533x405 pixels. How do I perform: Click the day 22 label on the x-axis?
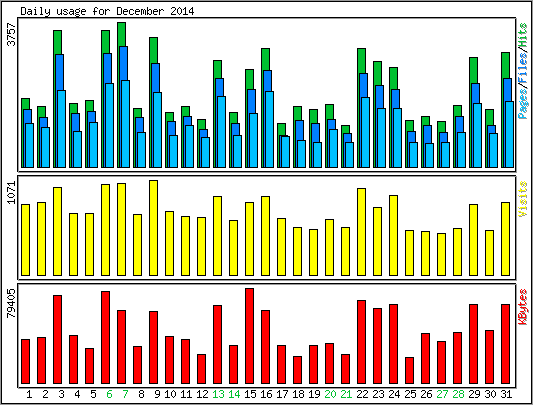(x=362, y=394)
